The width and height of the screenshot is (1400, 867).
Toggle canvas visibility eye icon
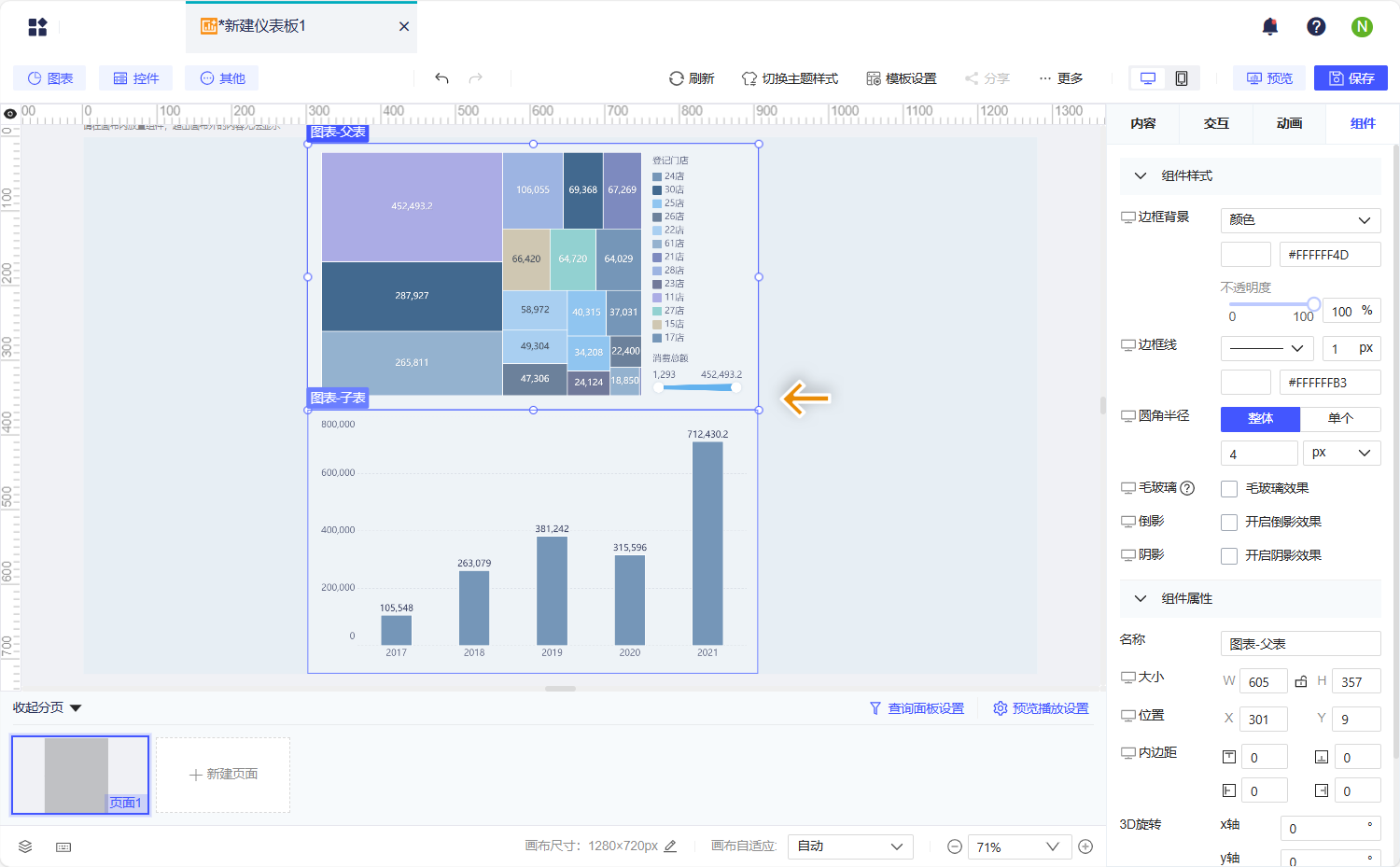[x=10, y=114]
